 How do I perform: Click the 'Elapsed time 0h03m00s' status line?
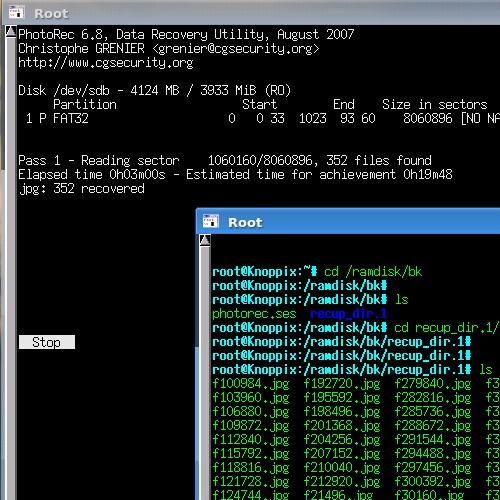tap(235, 174)
